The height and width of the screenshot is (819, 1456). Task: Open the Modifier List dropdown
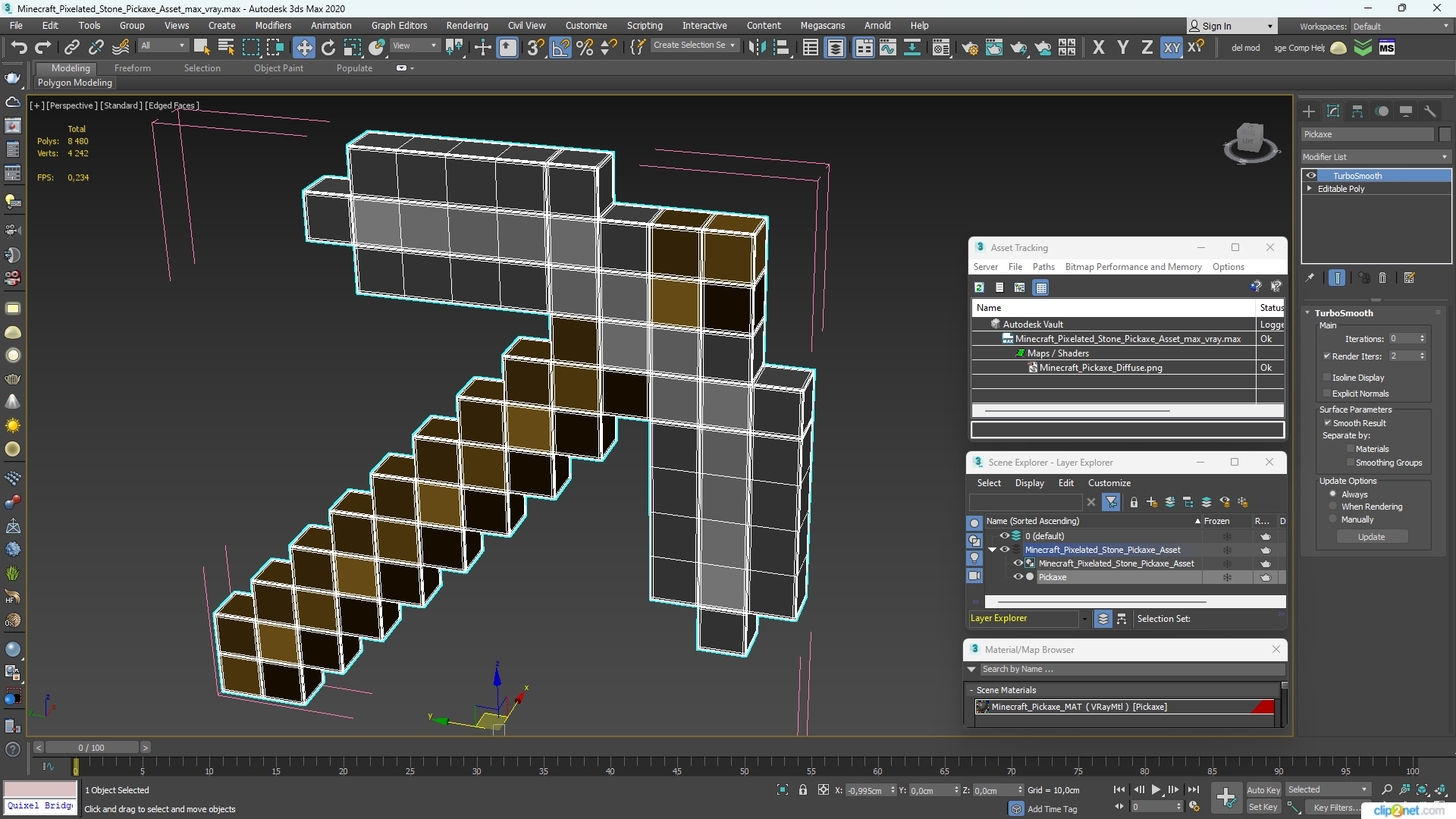[1375, 157]
